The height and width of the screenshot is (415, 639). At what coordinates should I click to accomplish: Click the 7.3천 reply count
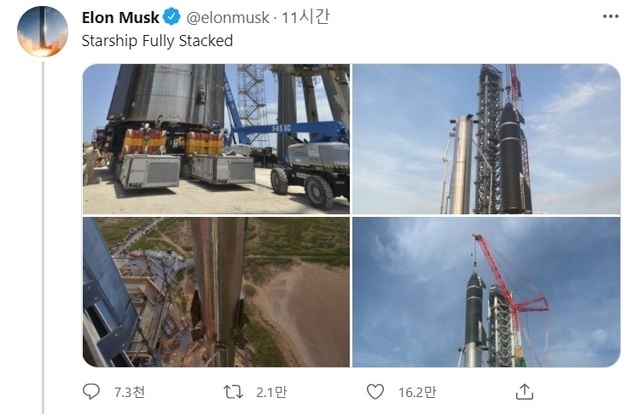pos(129,392)
